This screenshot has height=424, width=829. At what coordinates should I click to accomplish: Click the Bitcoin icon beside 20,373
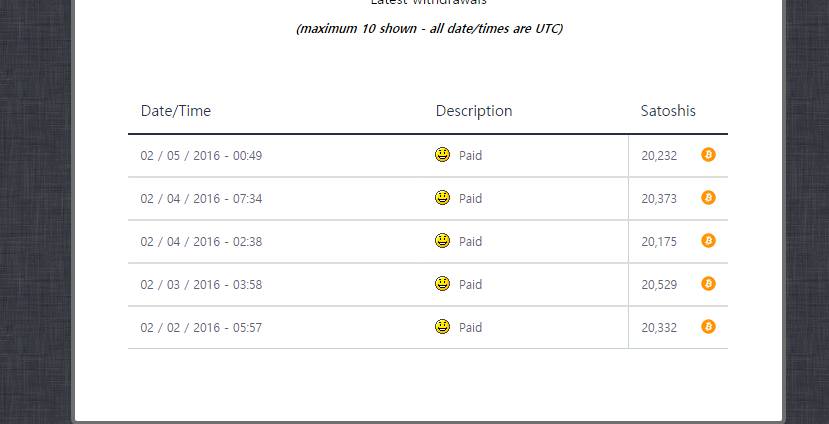pyautogui.click(x=708, y=198)
